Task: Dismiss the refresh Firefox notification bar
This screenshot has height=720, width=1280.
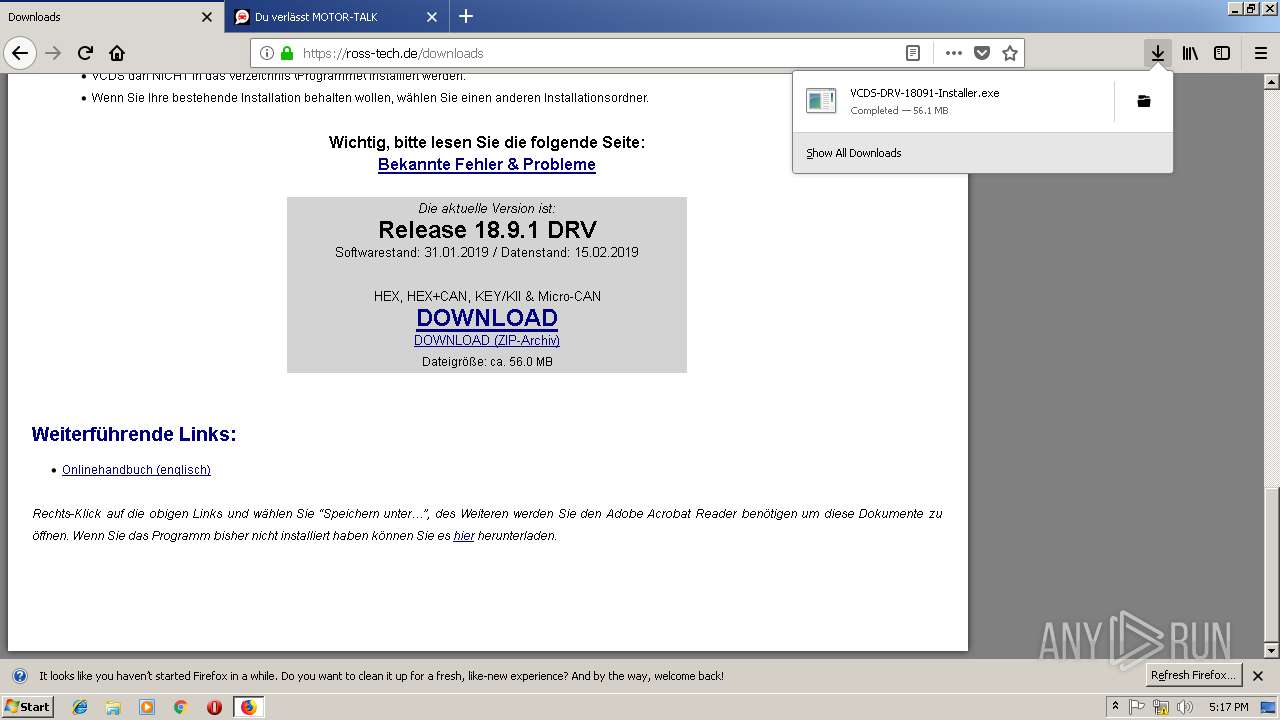Action: tap(1258, 676)
